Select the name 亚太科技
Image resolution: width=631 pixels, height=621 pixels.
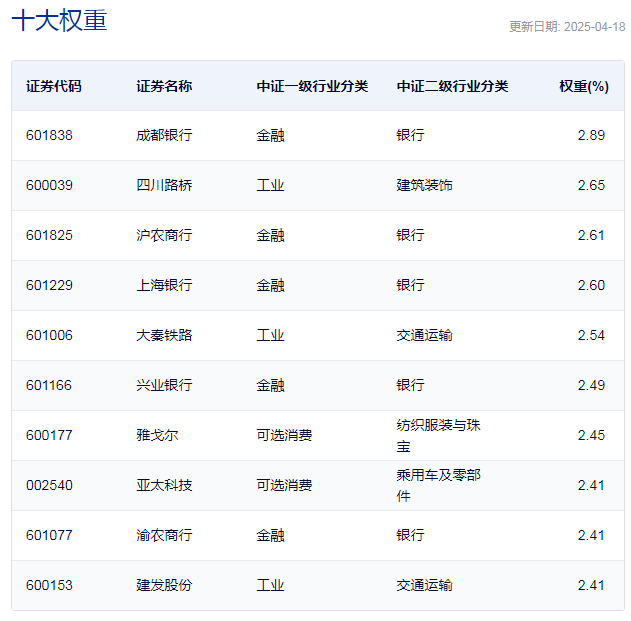pyautogui.click(x=164, y=485)
